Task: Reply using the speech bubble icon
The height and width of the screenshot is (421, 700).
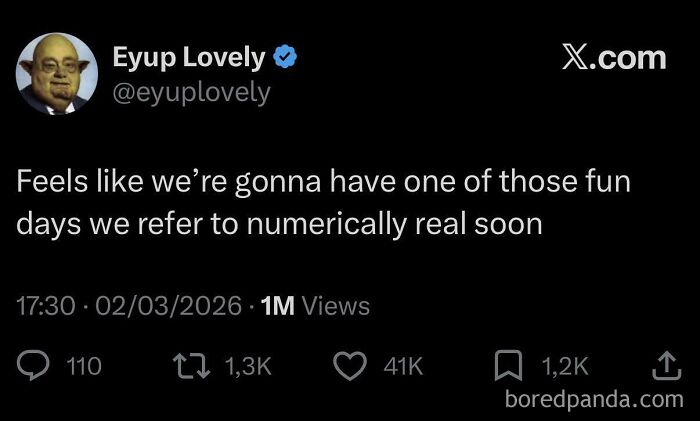Action: click(x=33, y=365)
